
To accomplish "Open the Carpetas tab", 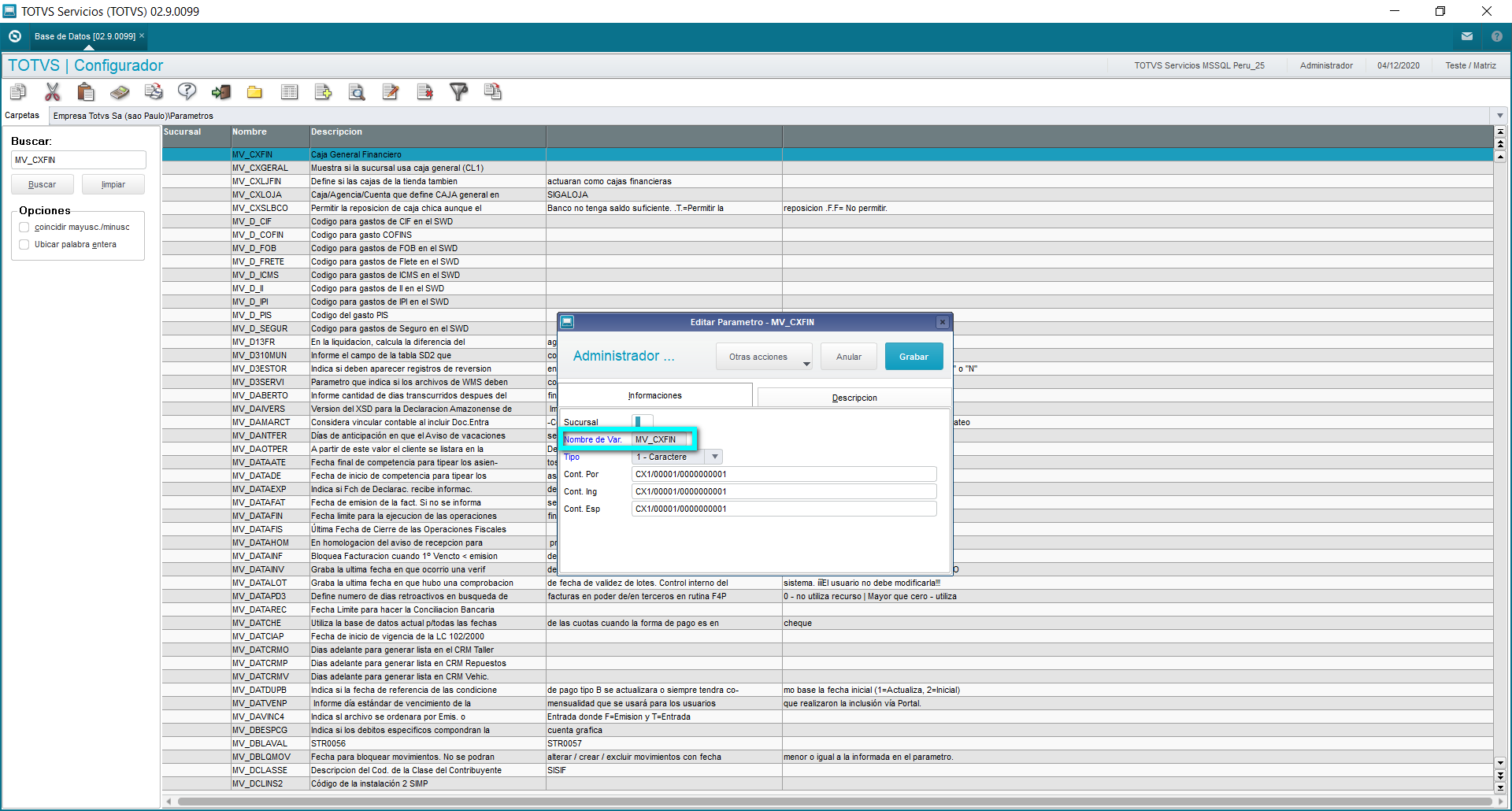I will (x=22, y=116).
